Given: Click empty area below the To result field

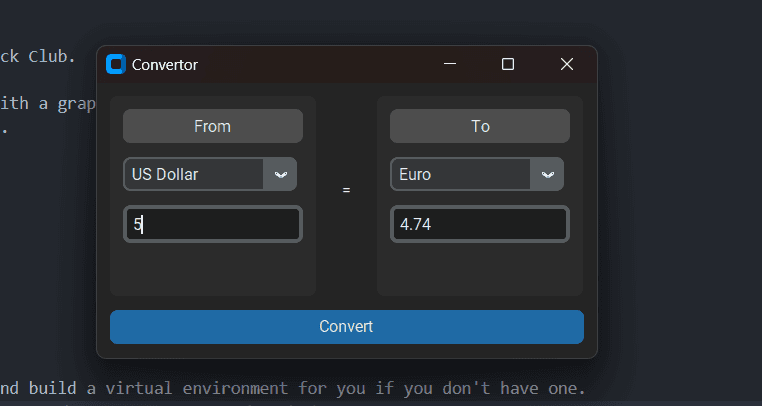Looking at the screenshot, I should [x=479, y=268].
